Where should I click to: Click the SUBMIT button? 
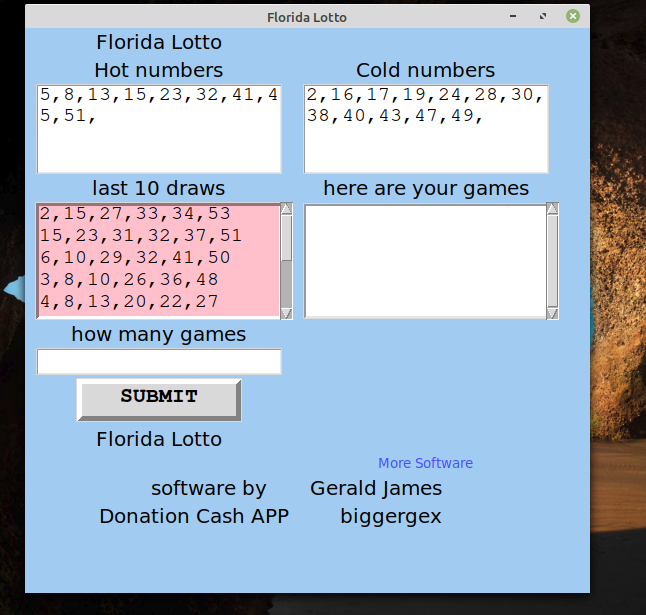coord(159,400)
